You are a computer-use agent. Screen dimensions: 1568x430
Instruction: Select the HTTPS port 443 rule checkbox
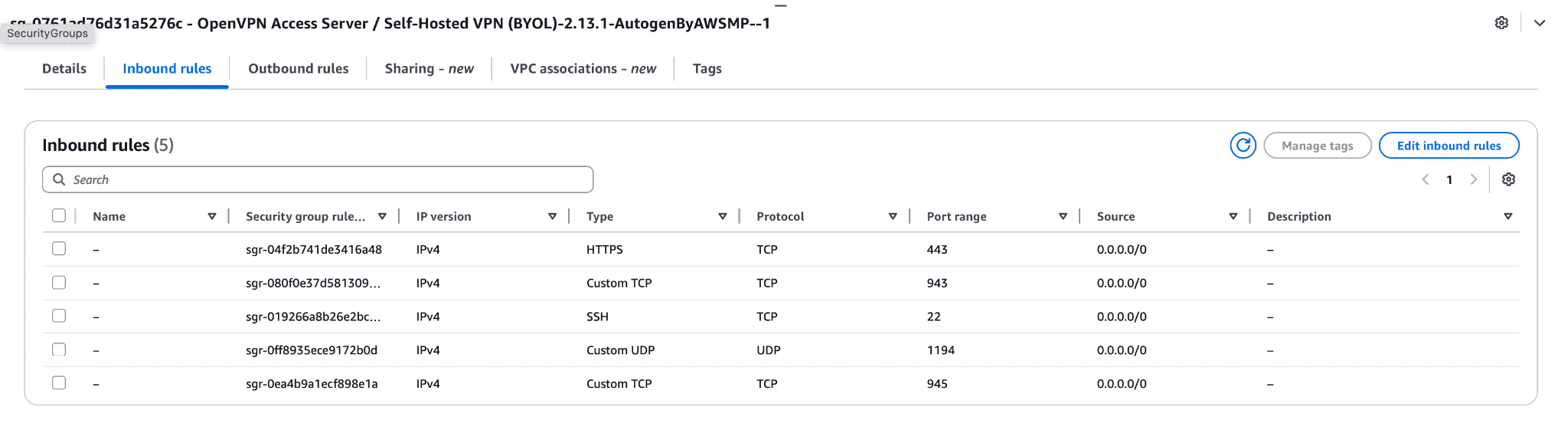[x=59, y=249]
